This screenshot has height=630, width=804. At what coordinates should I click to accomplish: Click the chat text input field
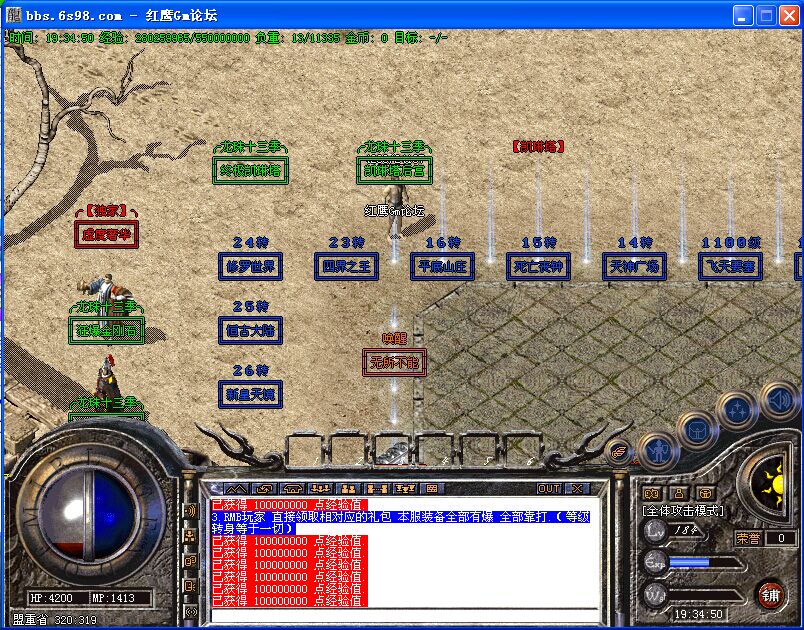pyautogui.click(x=404, y=614)
